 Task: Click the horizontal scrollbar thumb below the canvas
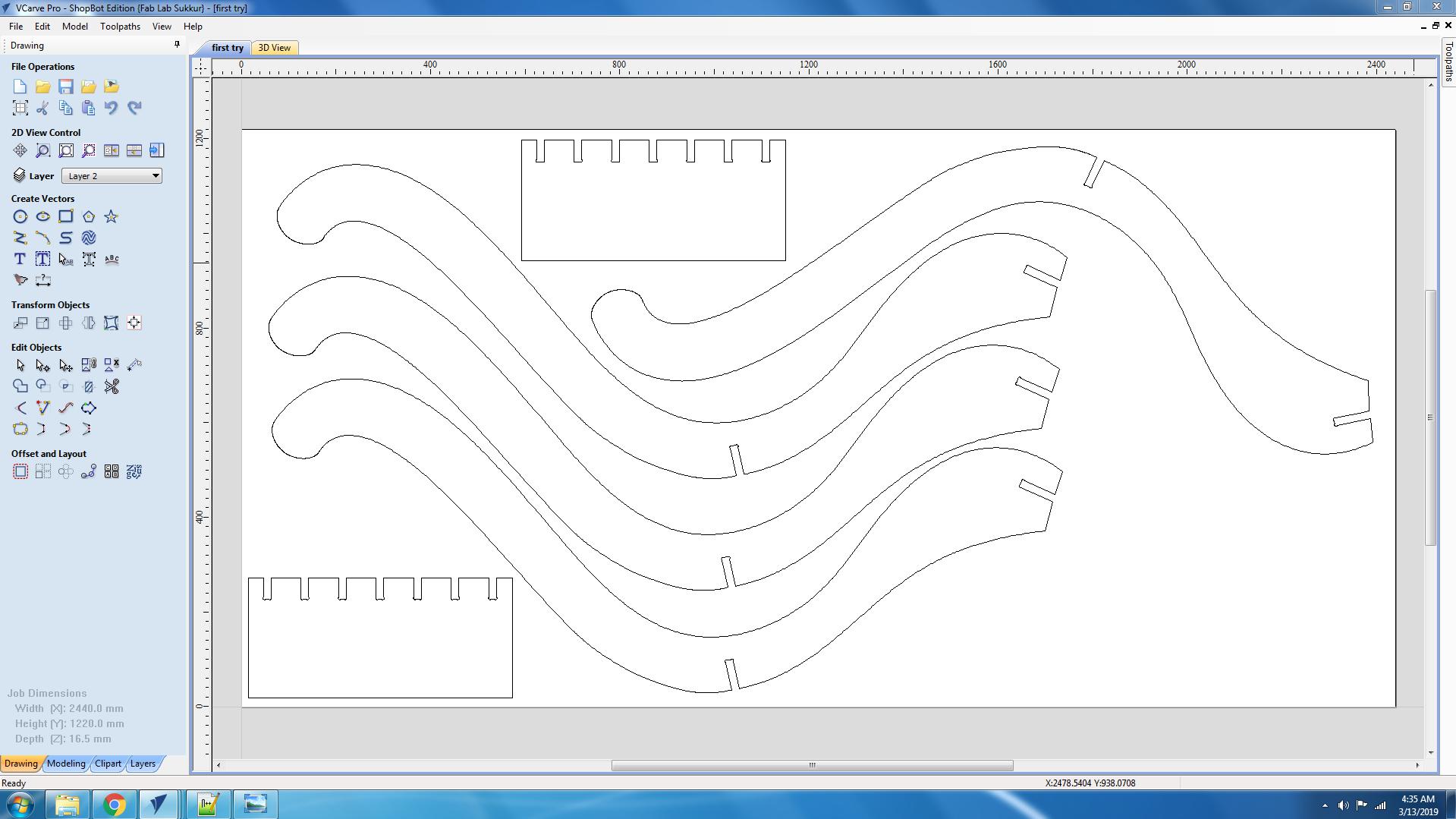pos(813,765)
